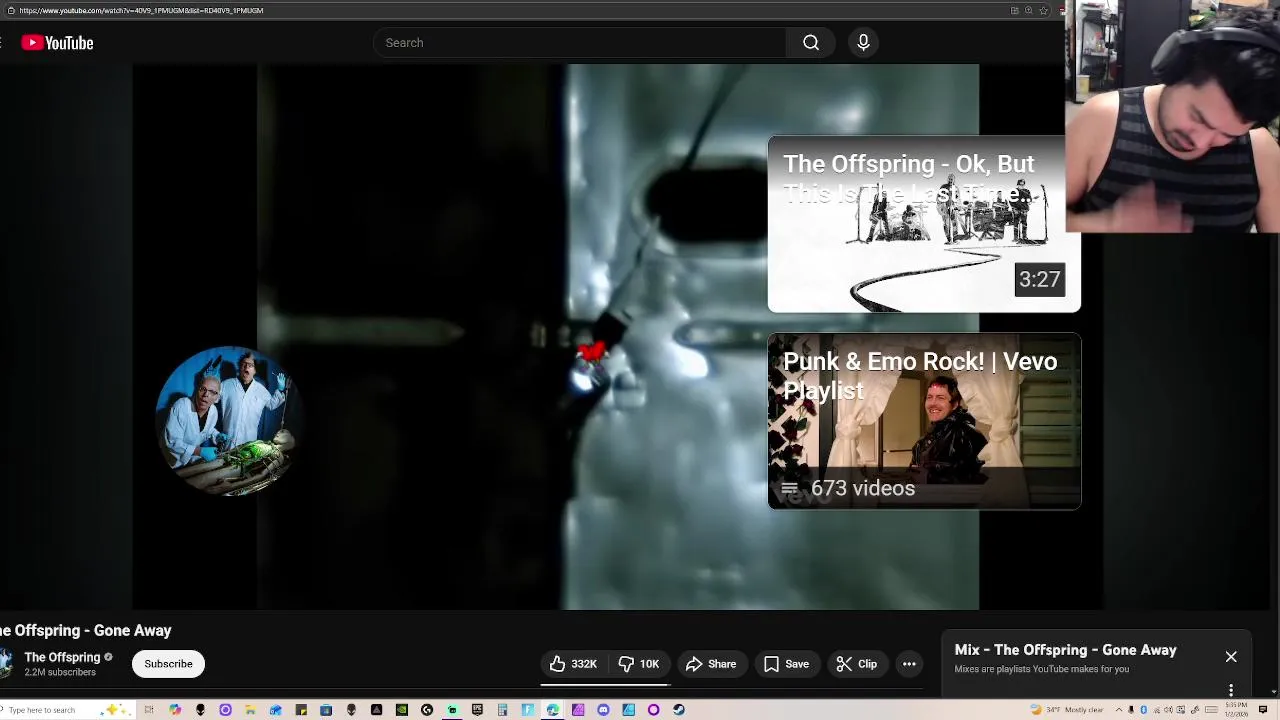Bookmark this page with the star icon
The image size is (1280, 720).
tap(1044, 11)
